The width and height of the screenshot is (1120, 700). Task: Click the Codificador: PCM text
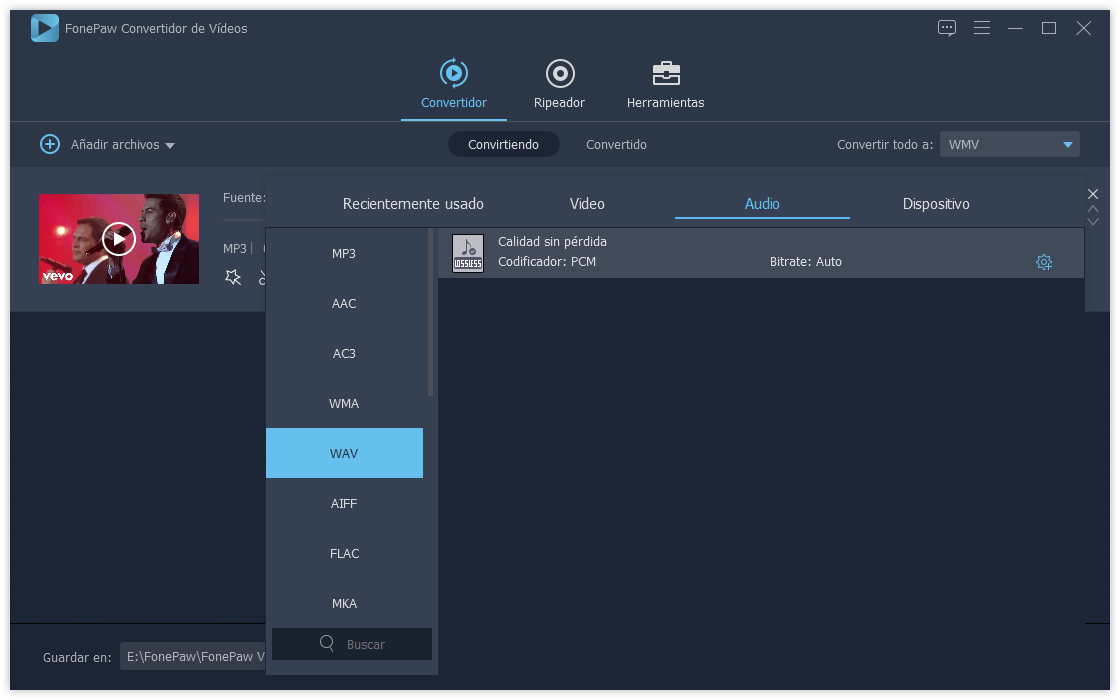point(546,261)
